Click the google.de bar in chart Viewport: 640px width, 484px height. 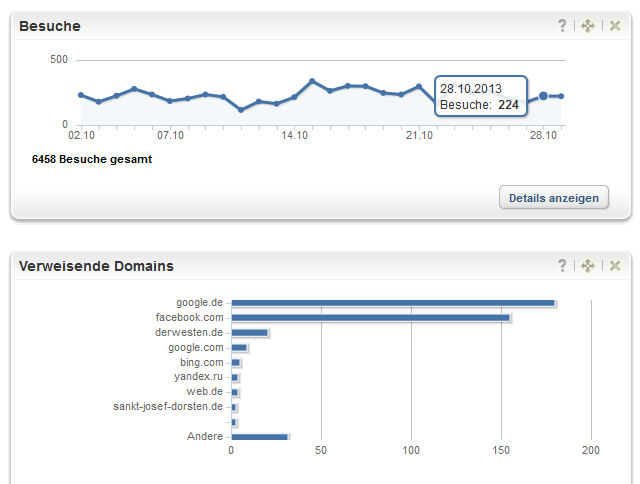(393, 303)
